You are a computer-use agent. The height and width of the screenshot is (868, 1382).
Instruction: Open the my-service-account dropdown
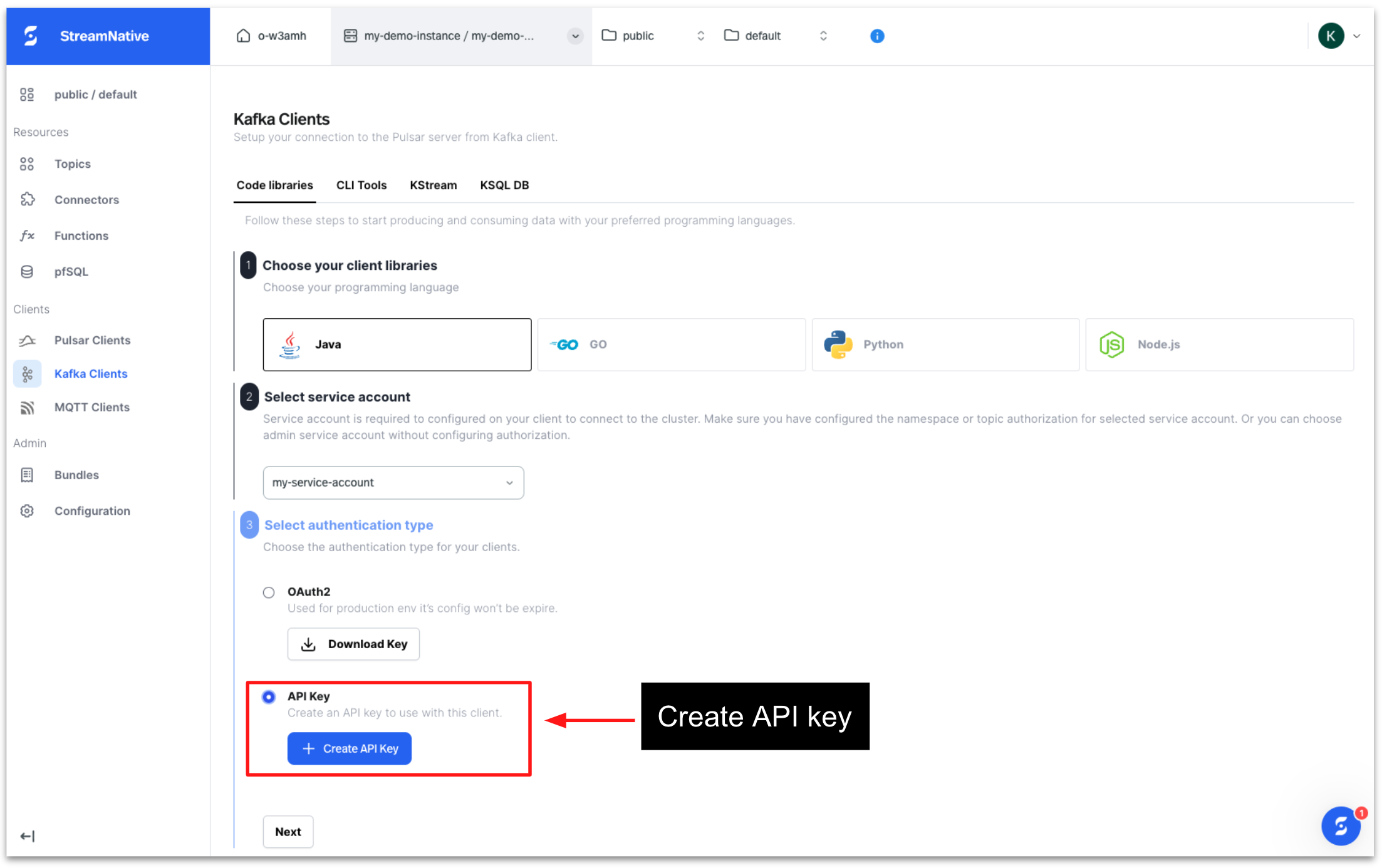tap(393, 482)
